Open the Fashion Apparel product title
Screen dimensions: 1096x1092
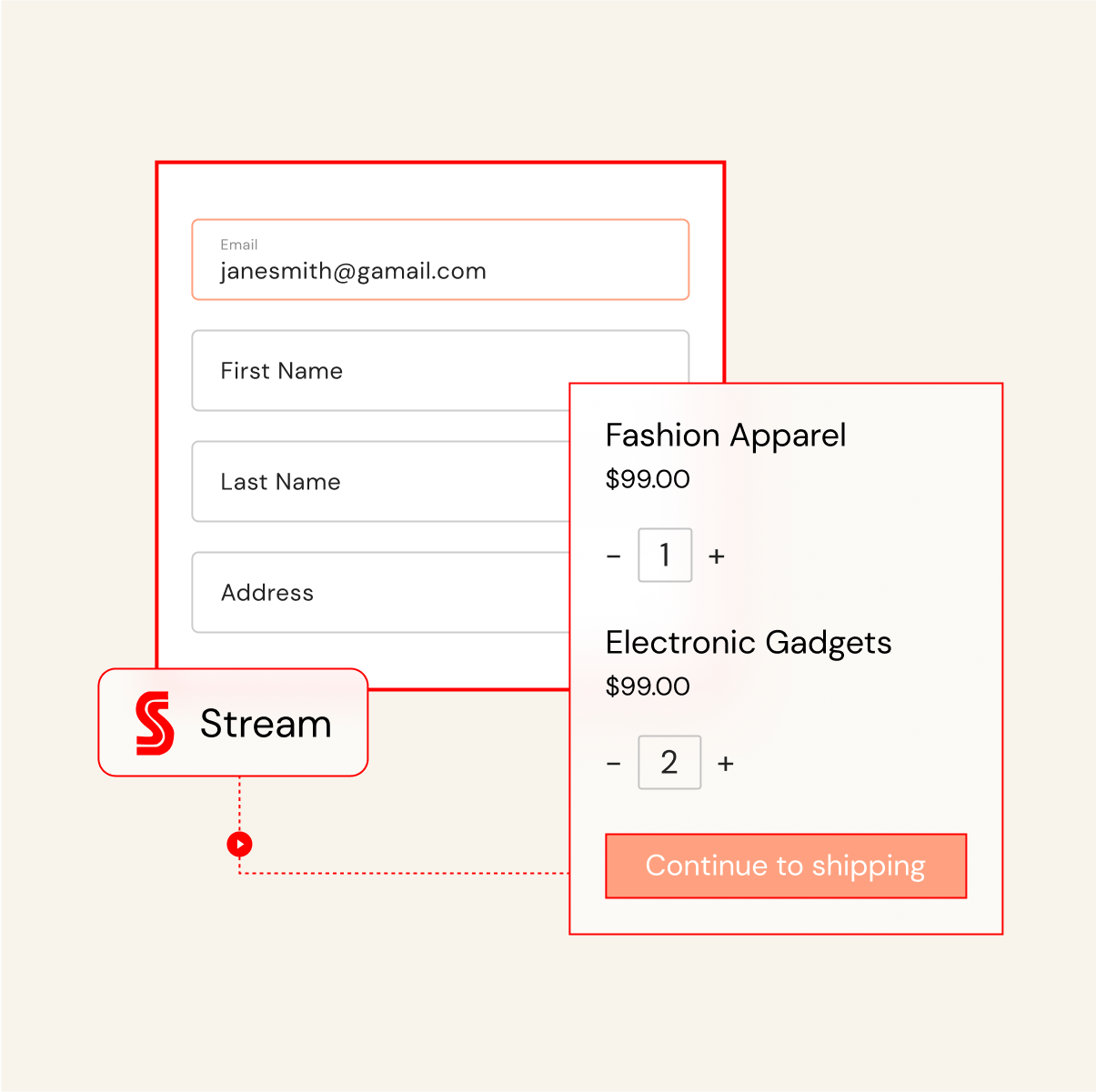point(726,436)
